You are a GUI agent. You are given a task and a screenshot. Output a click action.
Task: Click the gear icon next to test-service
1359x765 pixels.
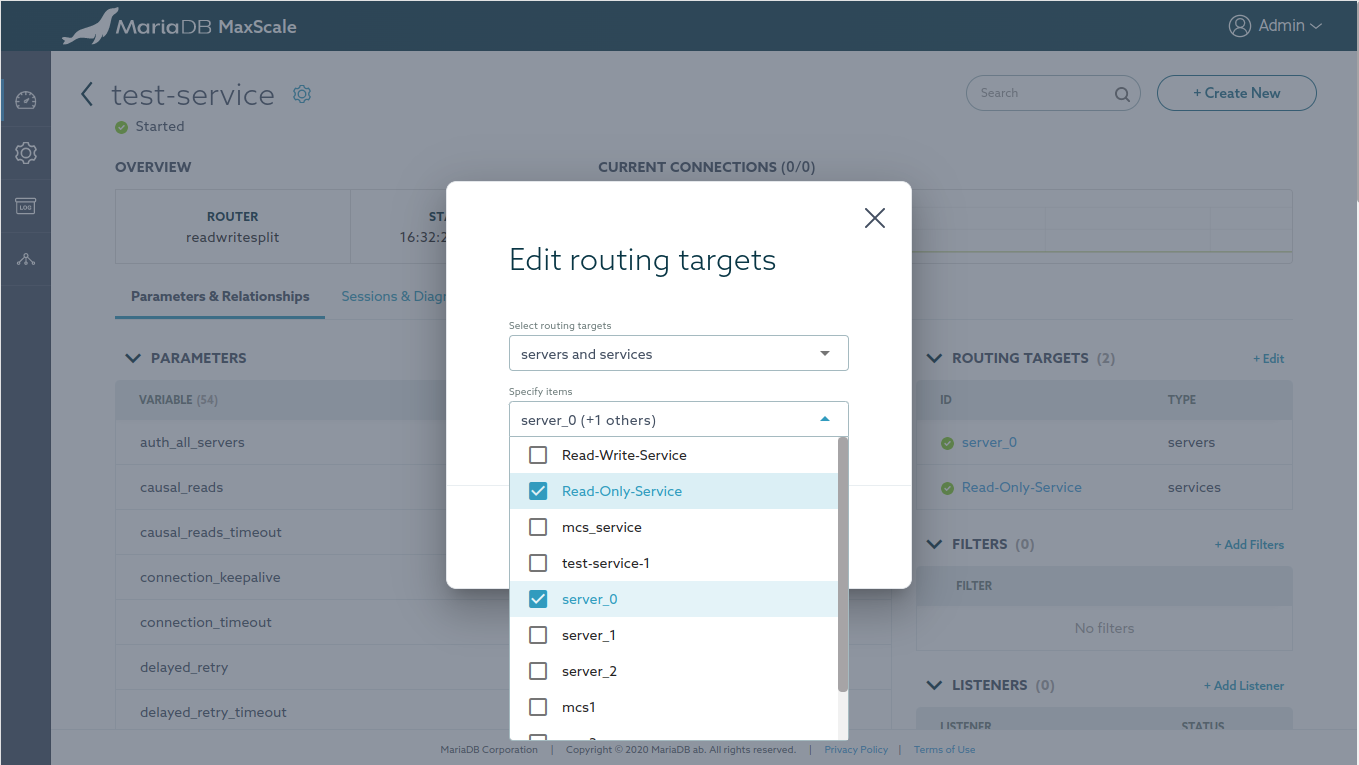tap(302, 94)
